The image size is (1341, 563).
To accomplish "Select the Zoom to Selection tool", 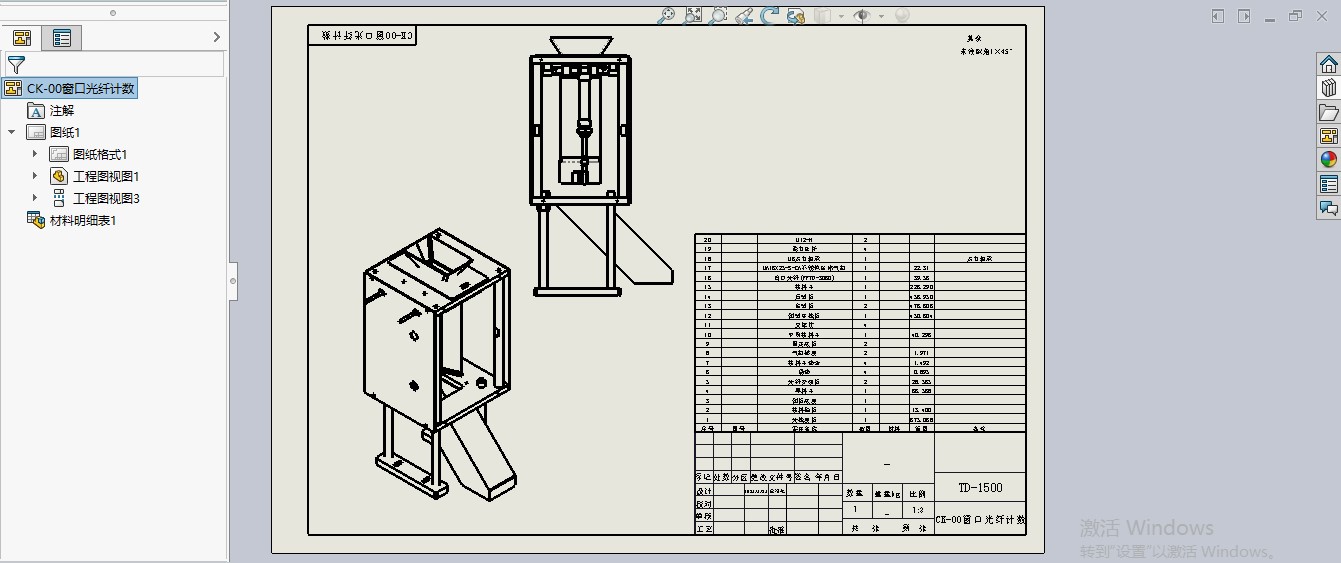I will click(x=718, y=15).
